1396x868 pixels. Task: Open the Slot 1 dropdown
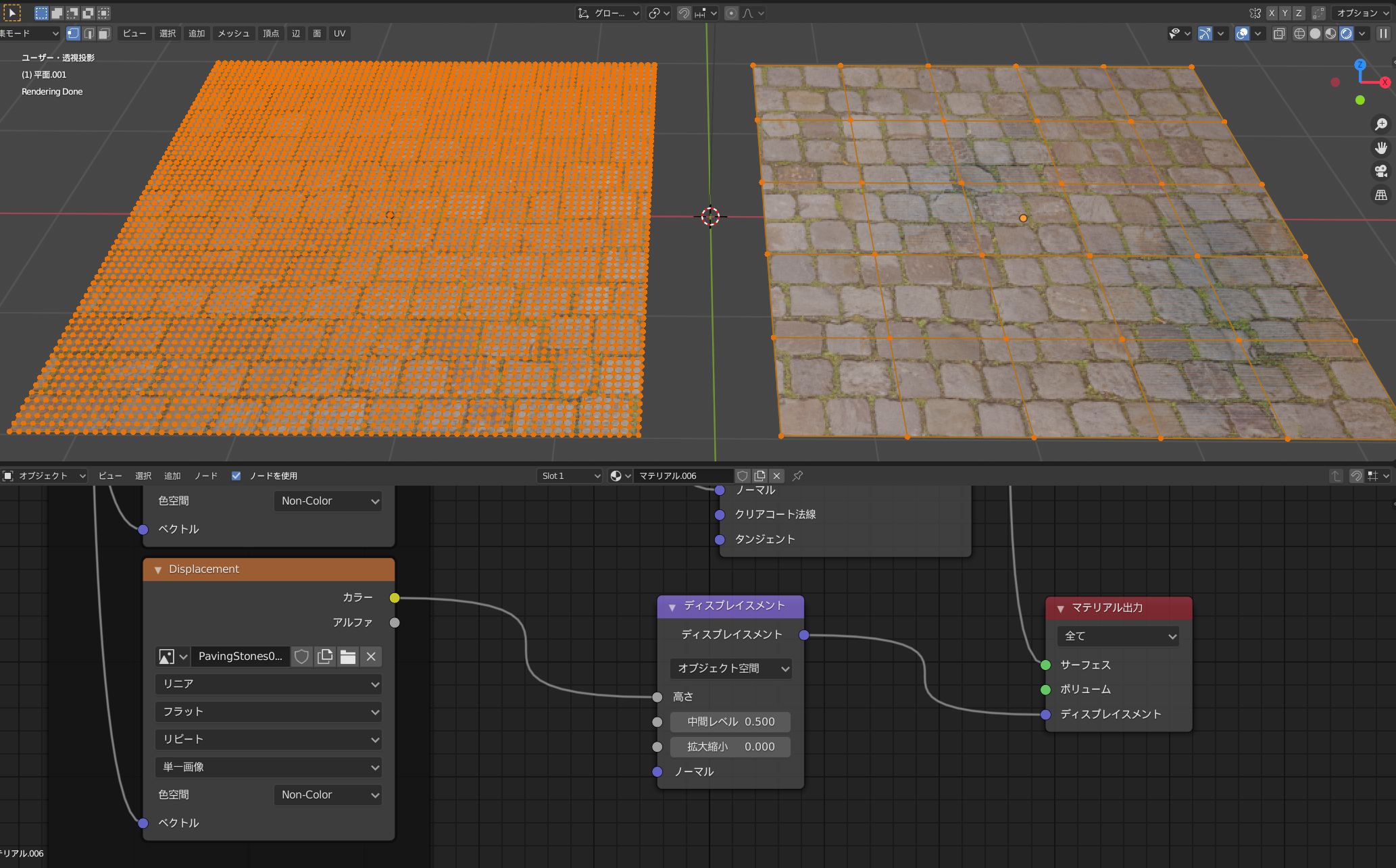pos(570,476)
